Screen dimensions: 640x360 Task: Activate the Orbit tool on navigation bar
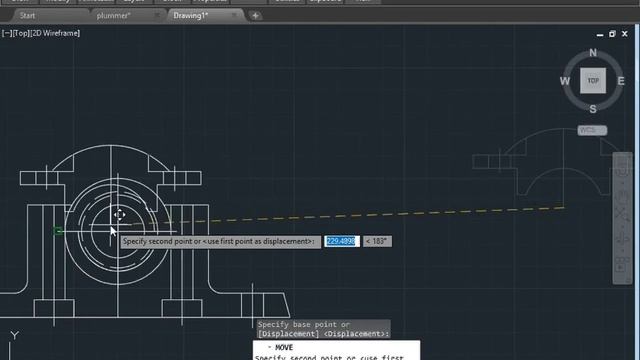622,238
